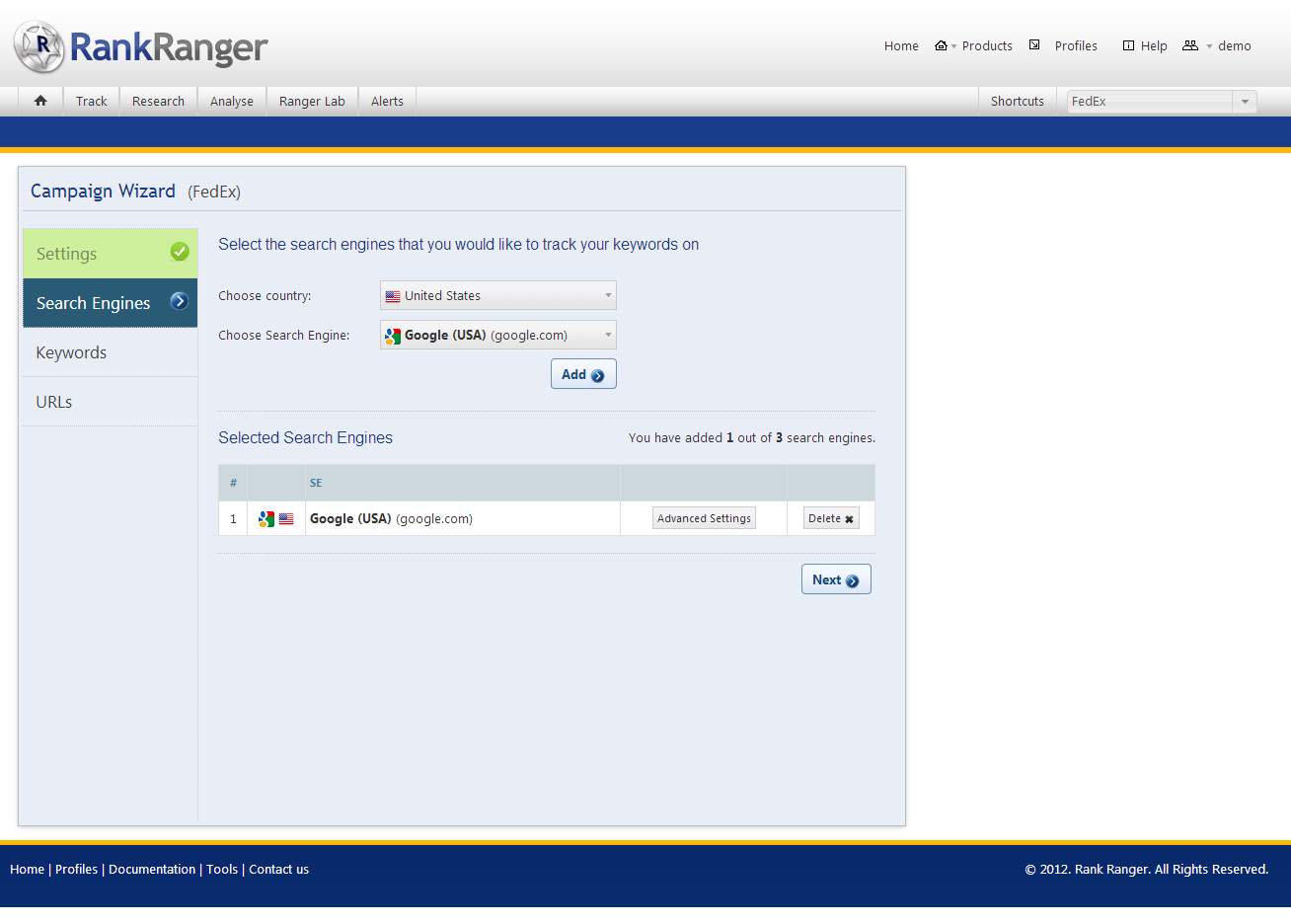This screenshot has height=924, width=1291.
Task: Click the # column header
Action: [233, 483]
